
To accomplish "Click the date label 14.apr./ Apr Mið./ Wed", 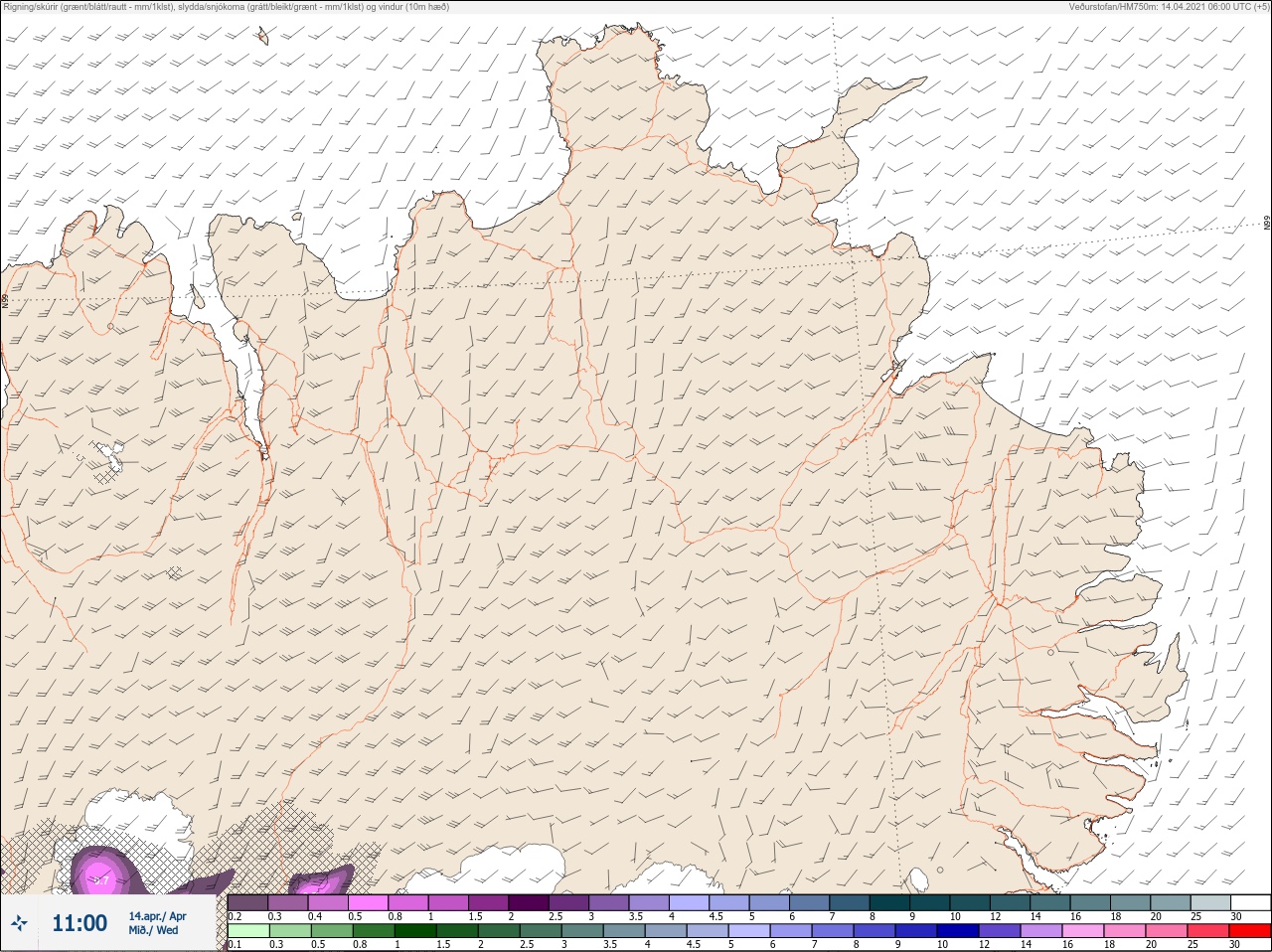I will (x=157, y=923).
